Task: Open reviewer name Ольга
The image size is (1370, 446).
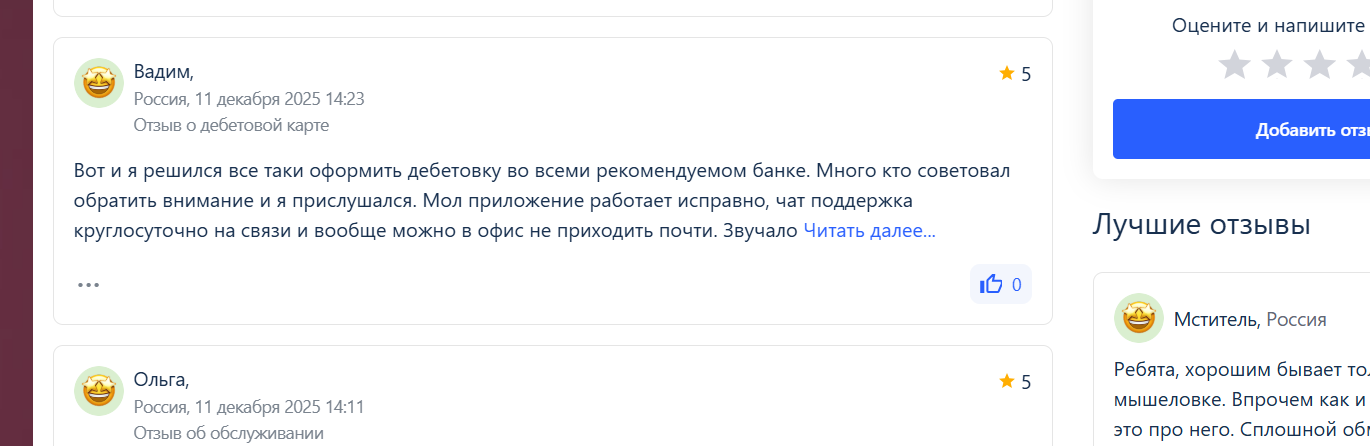Action: [160, 379]
